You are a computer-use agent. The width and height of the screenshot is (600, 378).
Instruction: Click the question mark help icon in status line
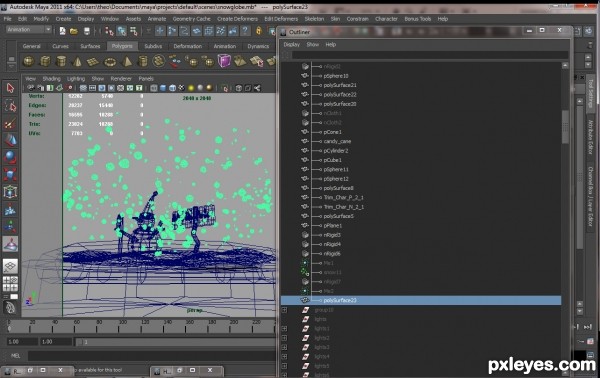click(245, 31)
